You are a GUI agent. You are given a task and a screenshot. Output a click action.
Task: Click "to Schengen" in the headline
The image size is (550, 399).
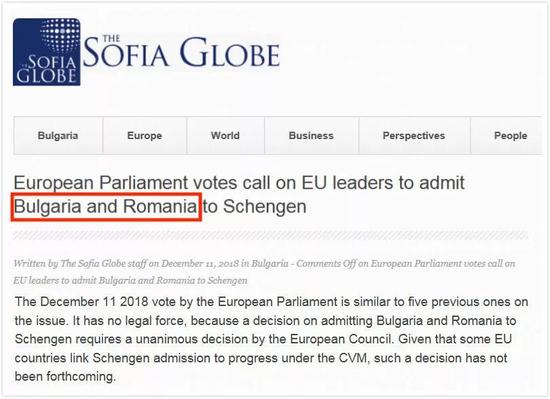254,207
